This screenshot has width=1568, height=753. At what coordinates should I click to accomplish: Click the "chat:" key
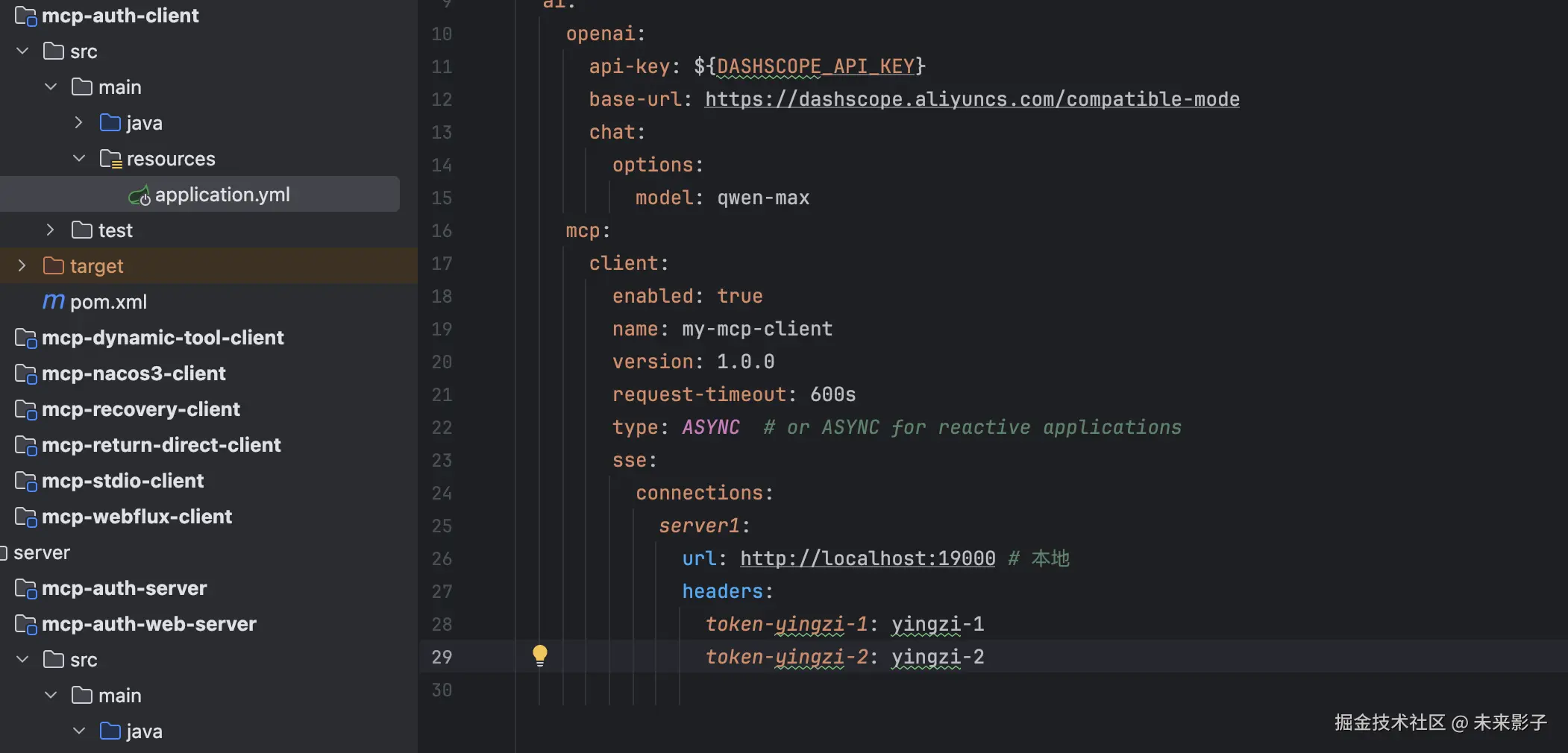pyautogui.click(x=617, y=132)
